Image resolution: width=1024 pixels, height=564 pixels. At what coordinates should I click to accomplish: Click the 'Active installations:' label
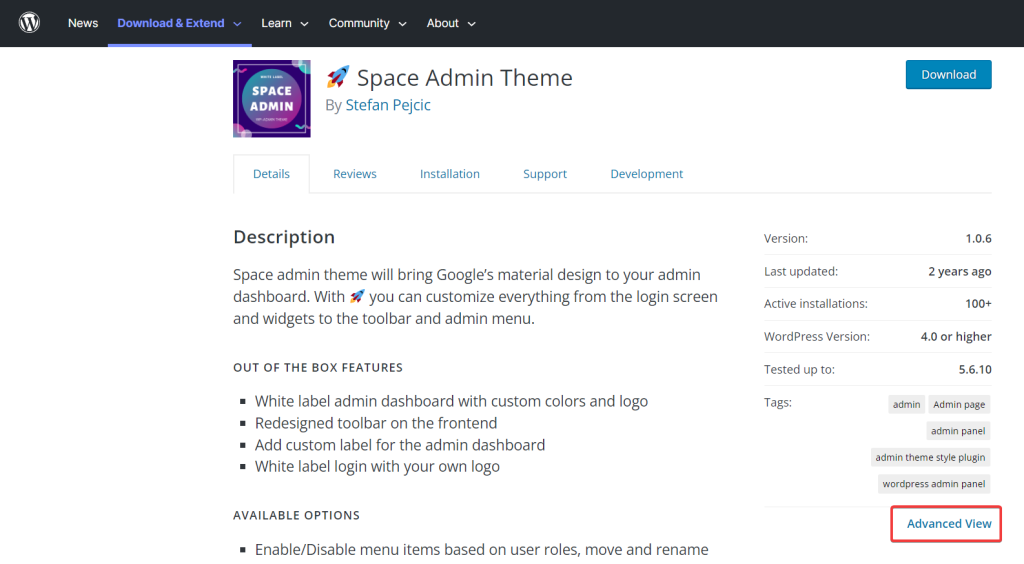pyautogui.click(x=816, y=304)
